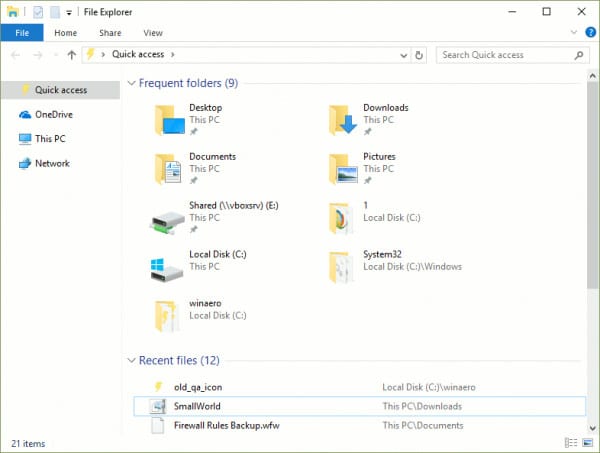
Task: Click the vertical scrollbar thumb
Action: [592, 185]
